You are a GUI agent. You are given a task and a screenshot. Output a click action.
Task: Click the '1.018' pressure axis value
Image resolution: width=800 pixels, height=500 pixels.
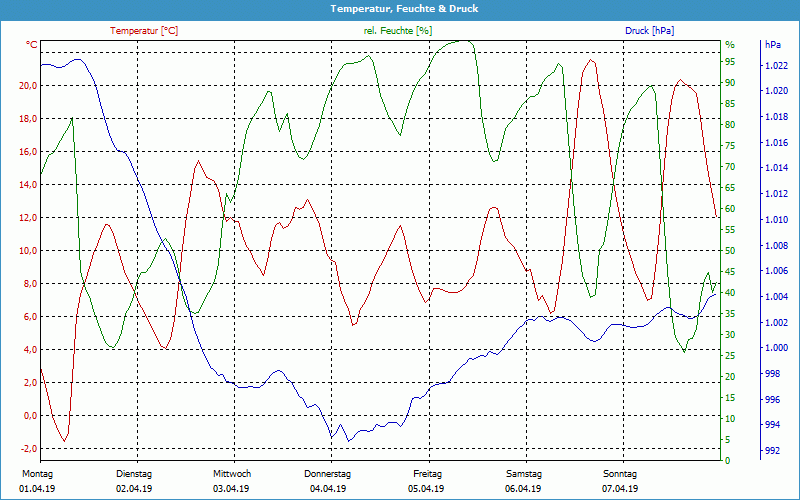[777, 117]
